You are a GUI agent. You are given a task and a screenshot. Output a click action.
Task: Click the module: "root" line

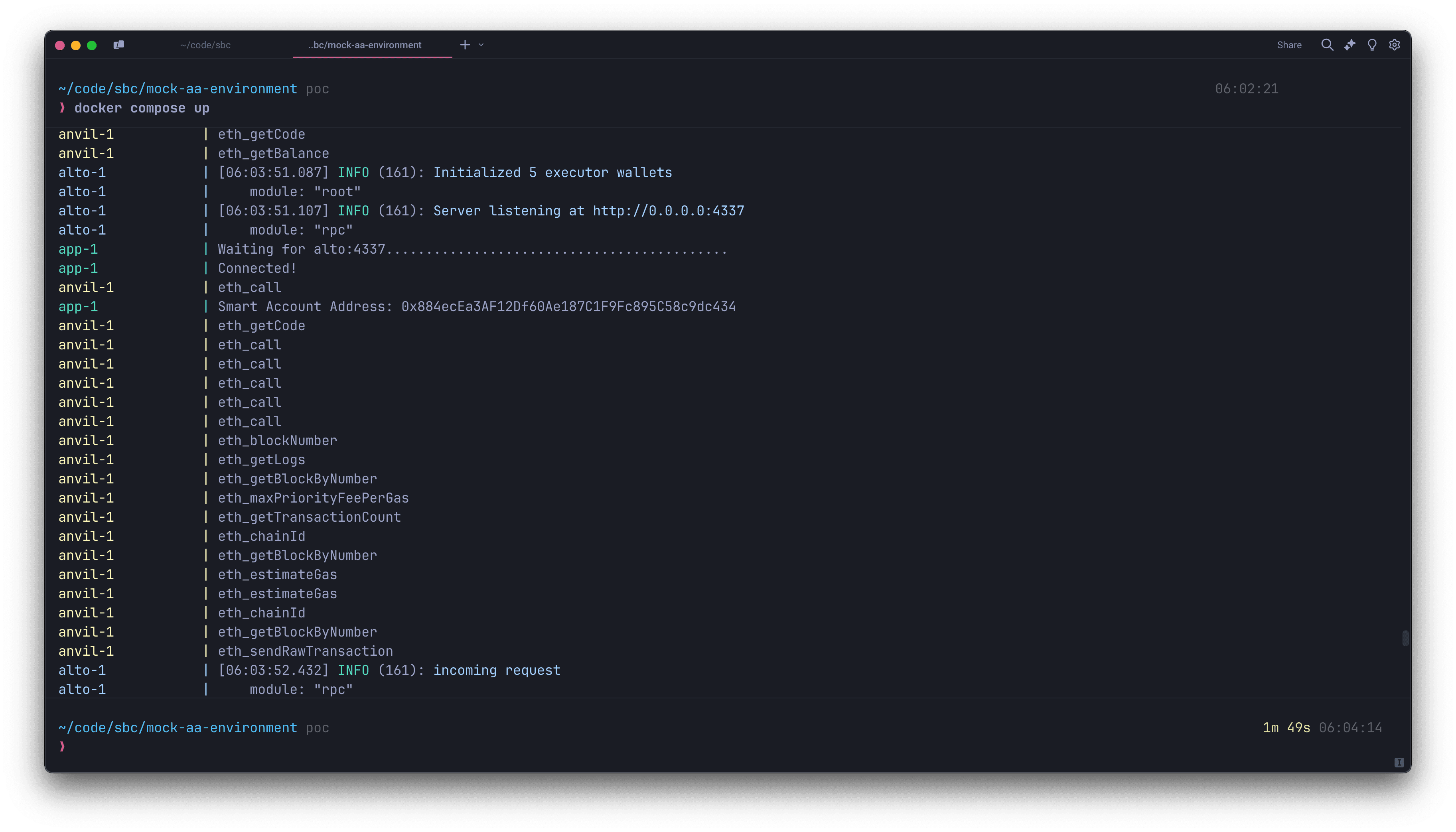(x=305, y=192)
